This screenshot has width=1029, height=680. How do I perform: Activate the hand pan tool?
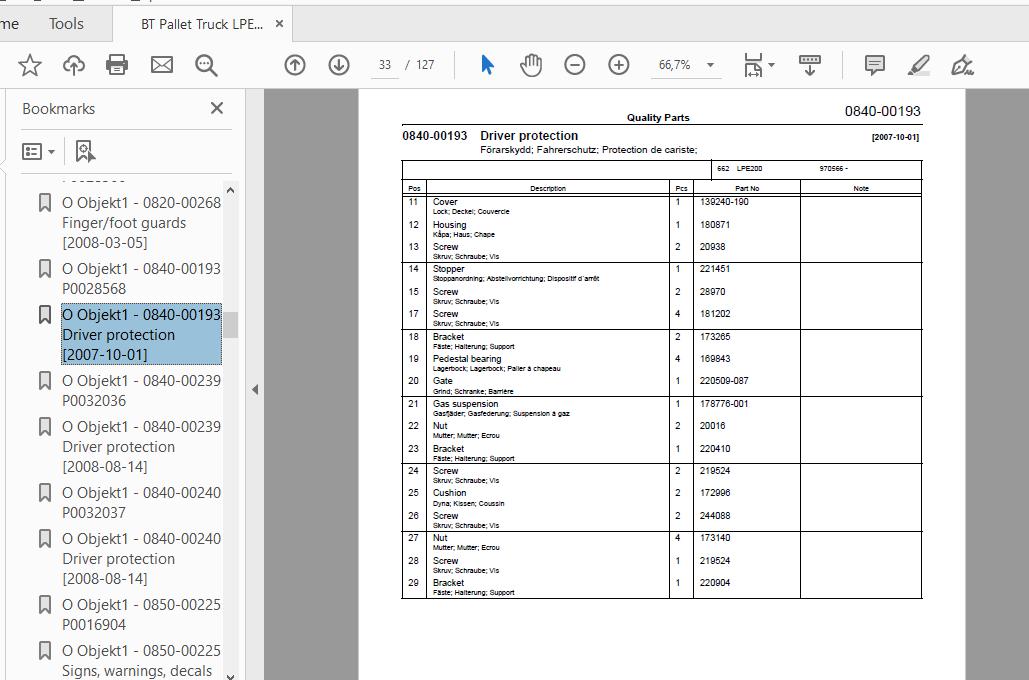point(531,65)
